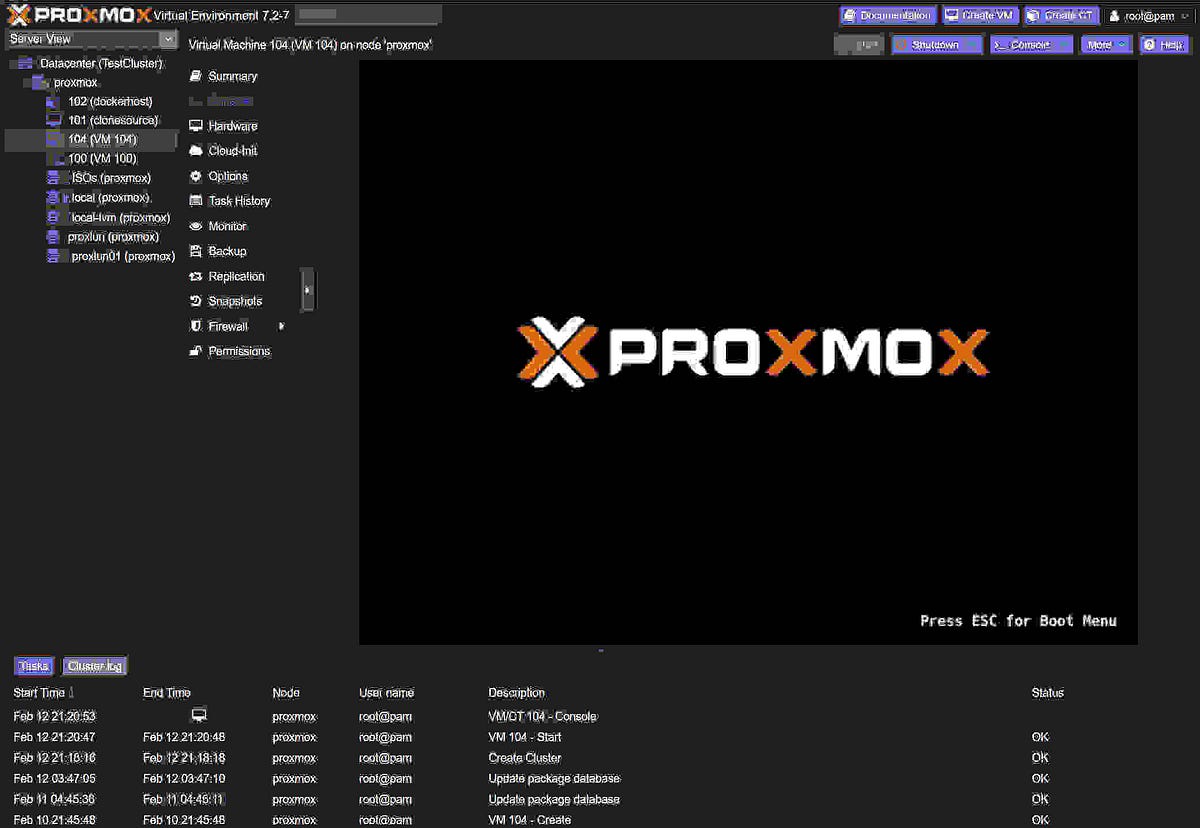Open the Monitor panel

(x=226, y=225)
